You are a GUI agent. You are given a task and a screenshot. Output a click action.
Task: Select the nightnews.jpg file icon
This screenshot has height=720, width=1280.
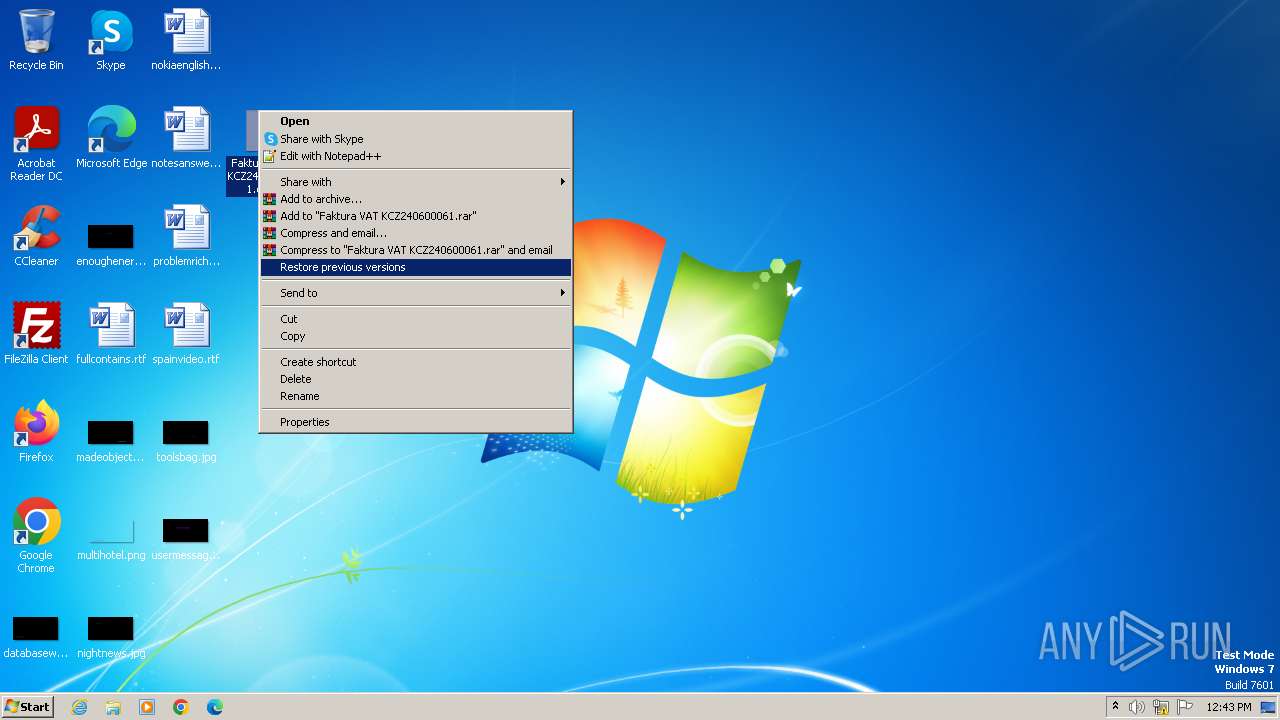tap(111, 637)
